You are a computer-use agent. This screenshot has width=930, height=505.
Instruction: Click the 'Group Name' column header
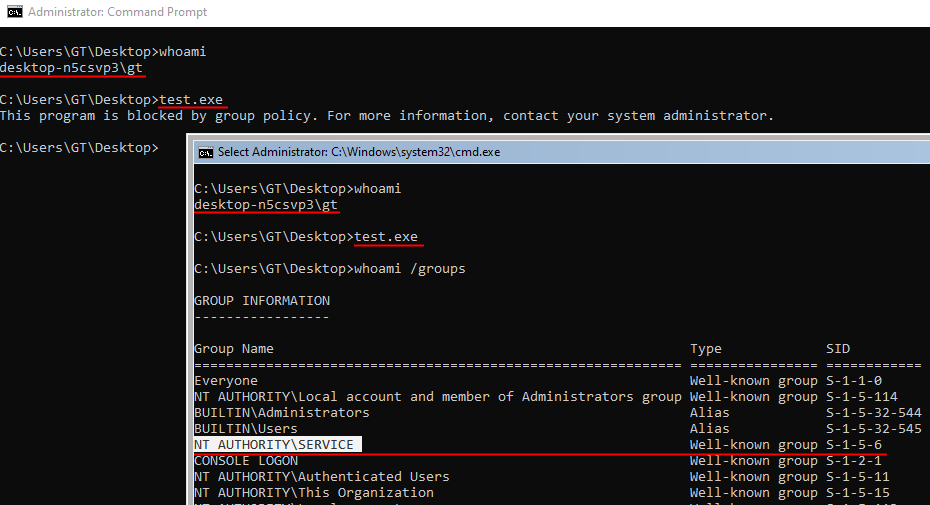(234, 349)
